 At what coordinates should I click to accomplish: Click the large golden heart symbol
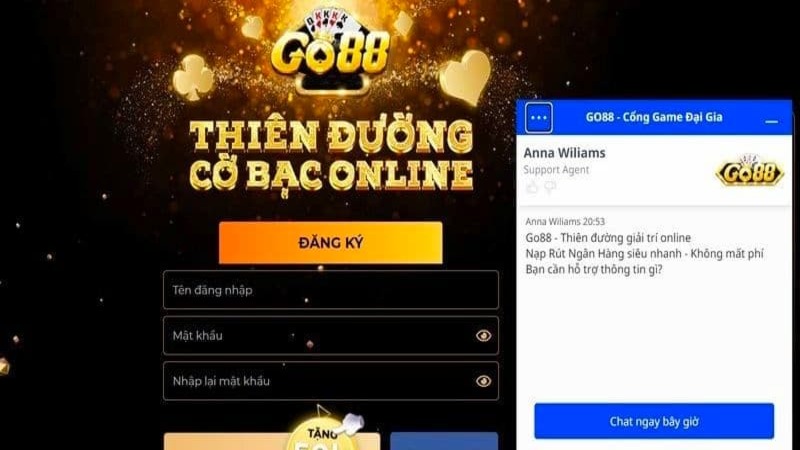coord(465,78)
